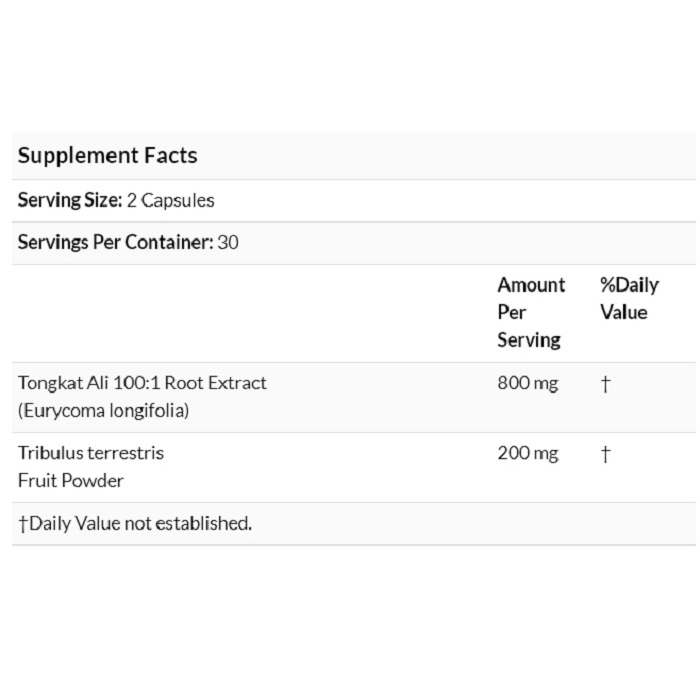Click the Eurycoma longifolia text
Screen dimensions: 700x700
104,411
